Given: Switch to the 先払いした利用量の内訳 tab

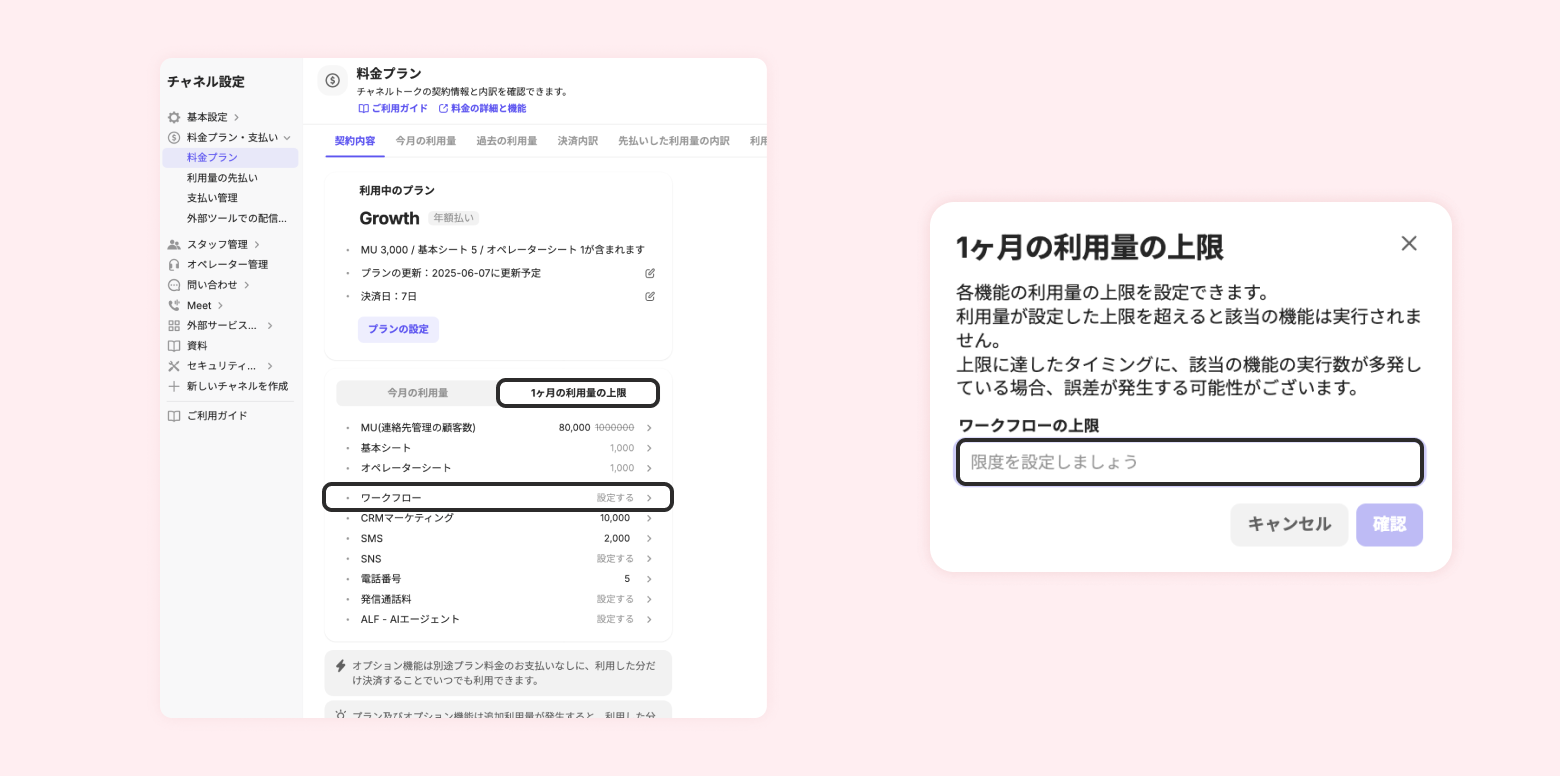Looking at the screenshot, I should 674,141.
